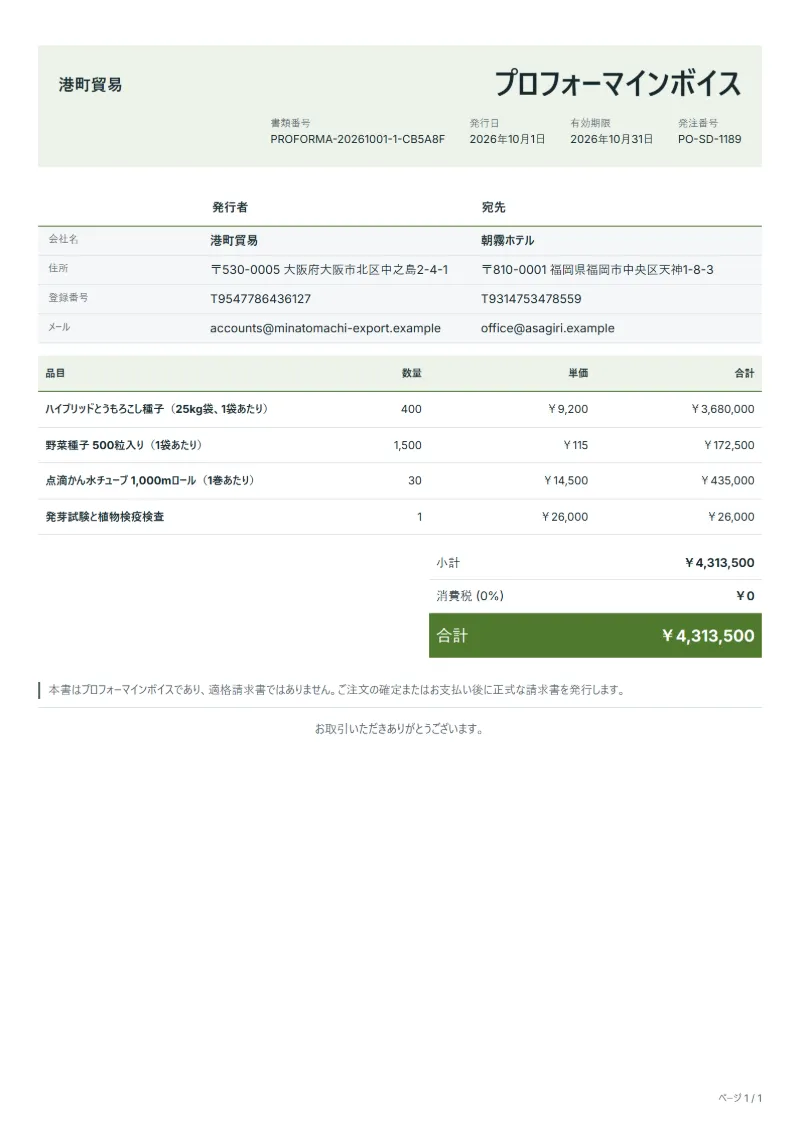
Task: Click recipient name 朝霧ホテル
Action: tap(508, 241)
